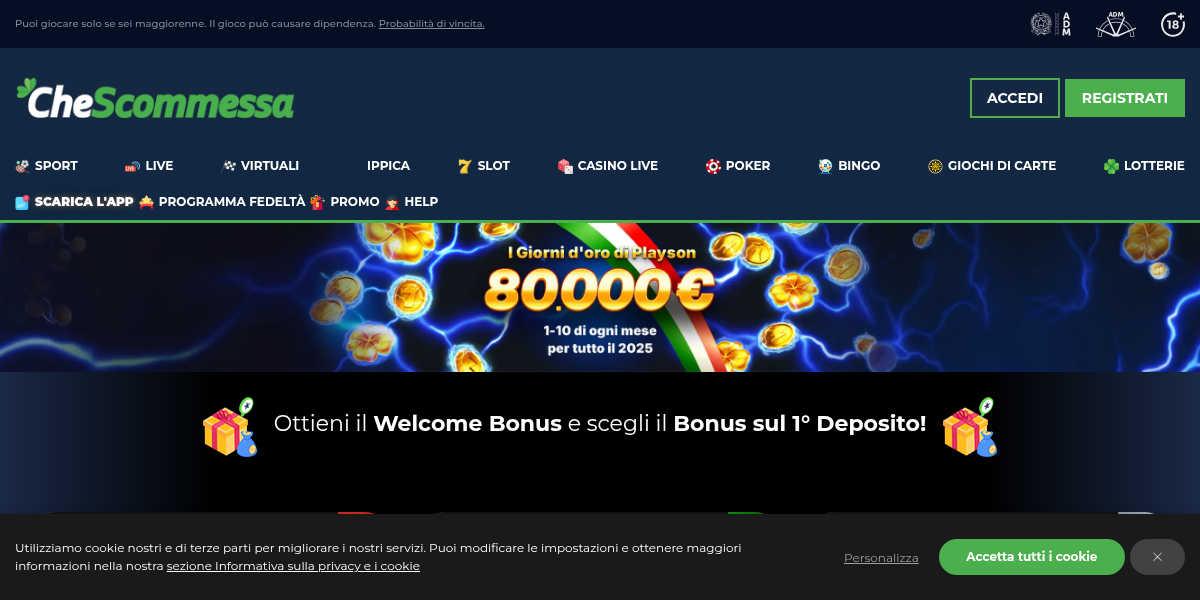
Task: Click the Lotterie clover icon
Action: (x=1111, y=166)
